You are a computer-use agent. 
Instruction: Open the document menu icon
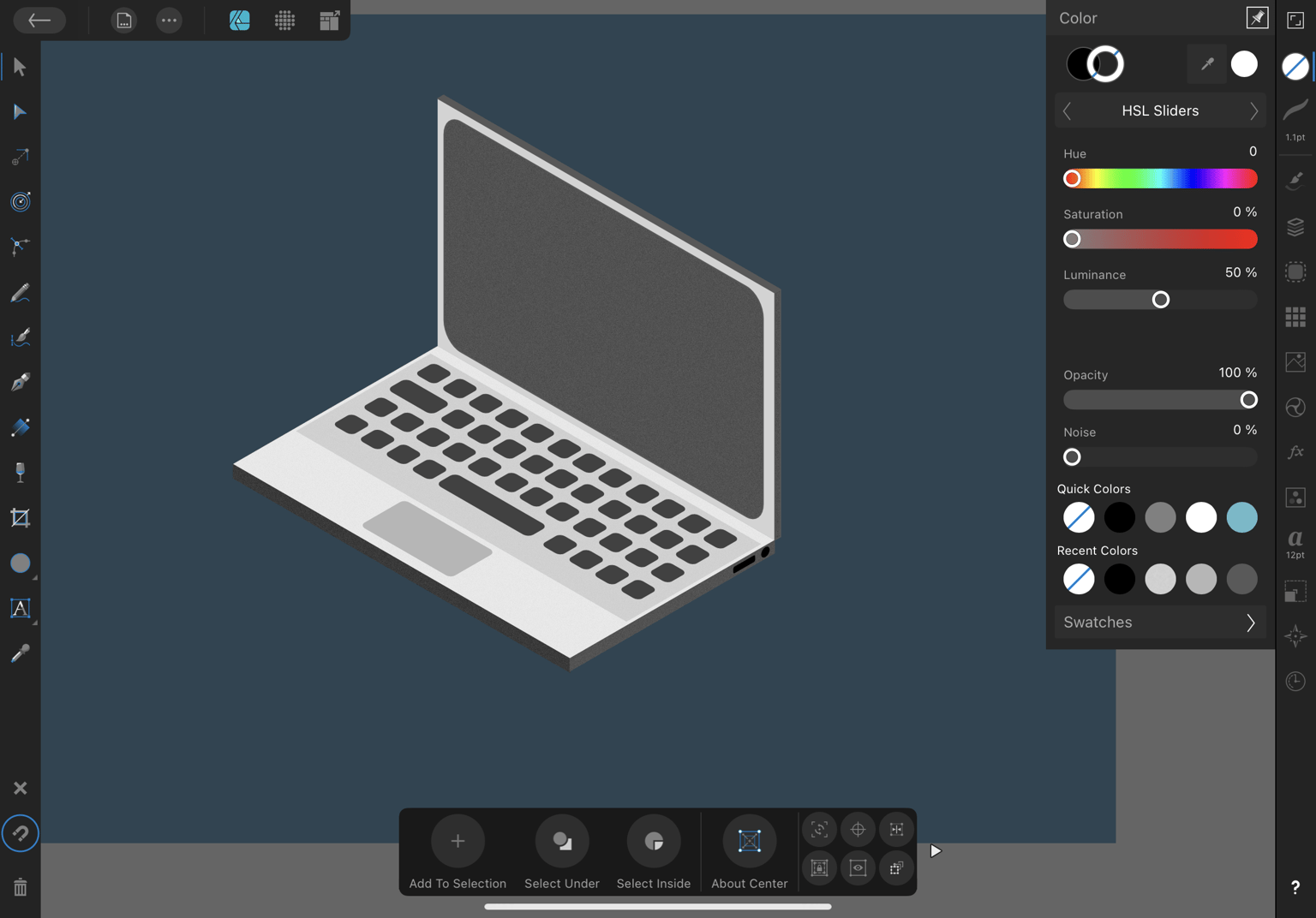[124, 20]
